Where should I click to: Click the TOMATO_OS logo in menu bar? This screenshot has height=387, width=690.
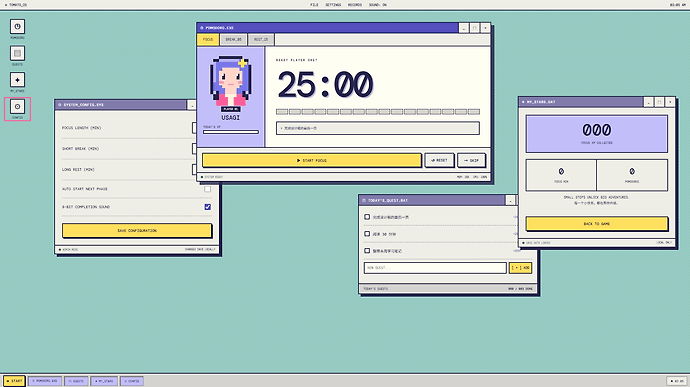pos(16,5)
